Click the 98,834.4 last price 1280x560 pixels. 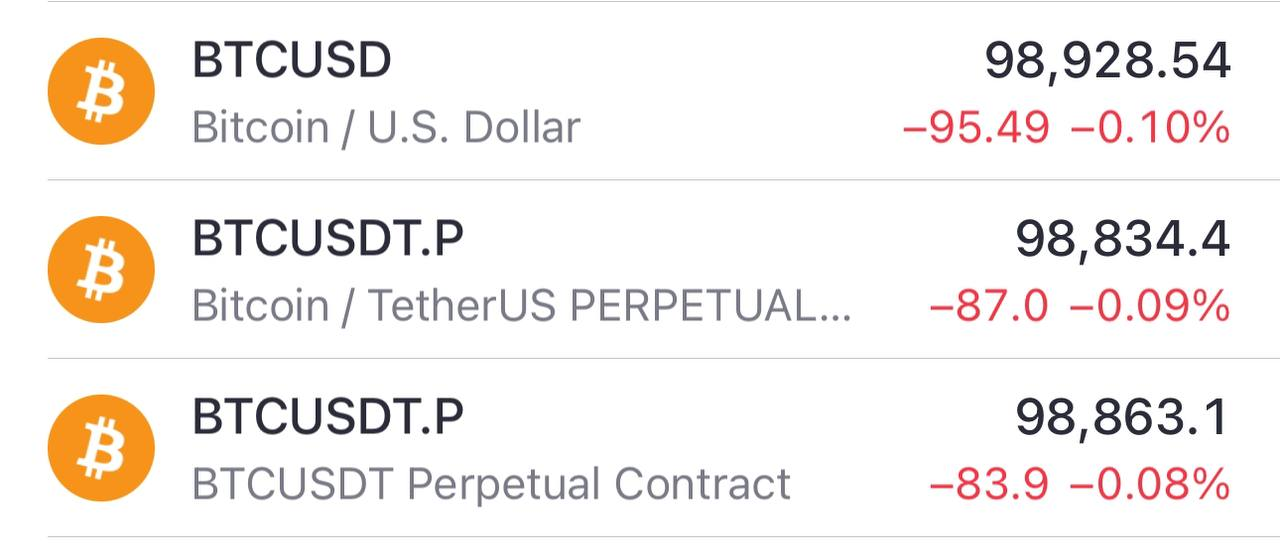click(x=1122, y=240)
